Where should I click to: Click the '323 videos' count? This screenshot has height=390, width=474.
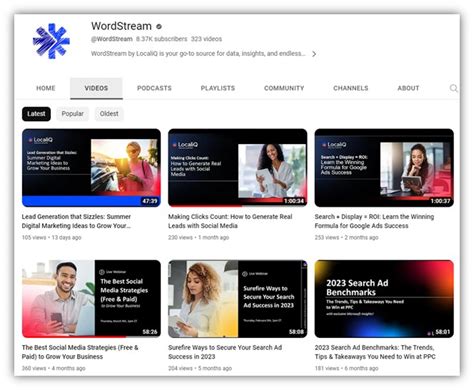tap(206, 39)
